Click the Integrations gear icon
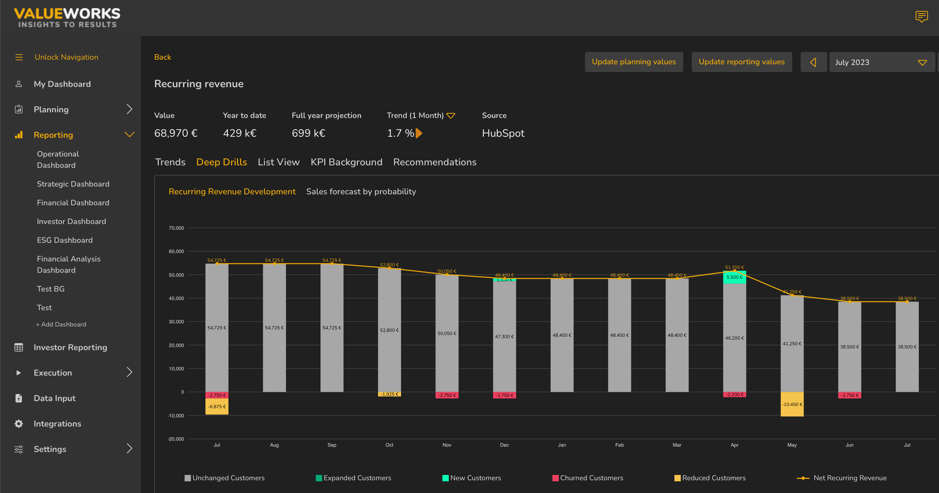 click(x=19, y=424)
